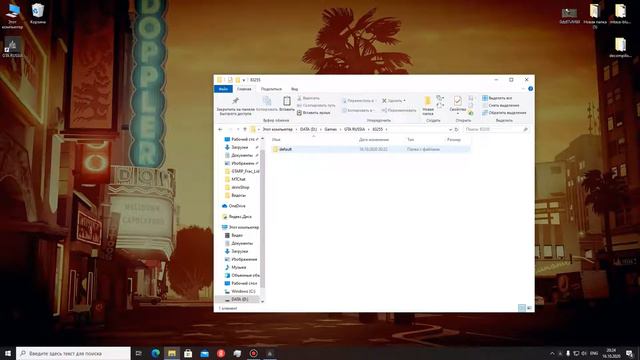Screen dimensions: 640x360
Task: Open Microsoft Store from the taskbar
Action: click(188, 353)
